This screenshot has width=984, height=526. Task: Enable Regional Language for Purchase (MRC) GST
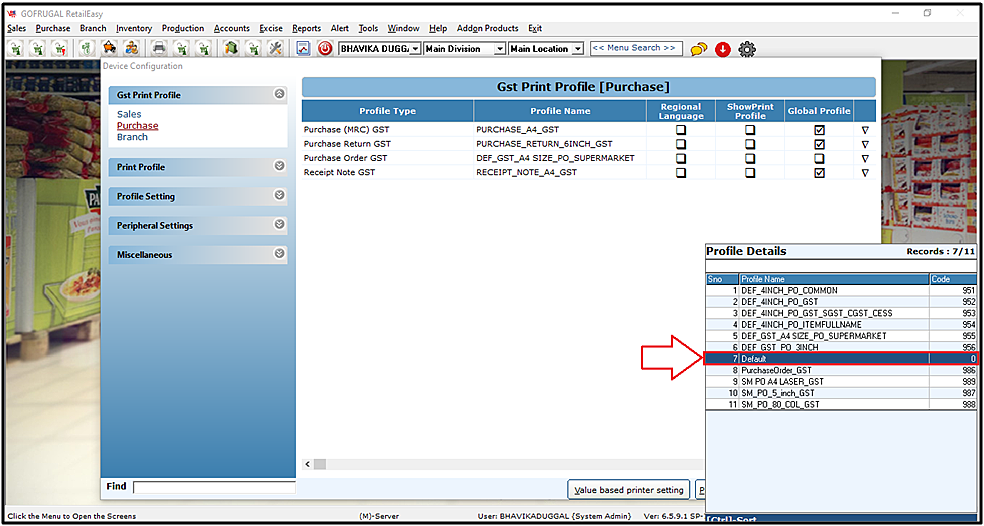[681, 130]
